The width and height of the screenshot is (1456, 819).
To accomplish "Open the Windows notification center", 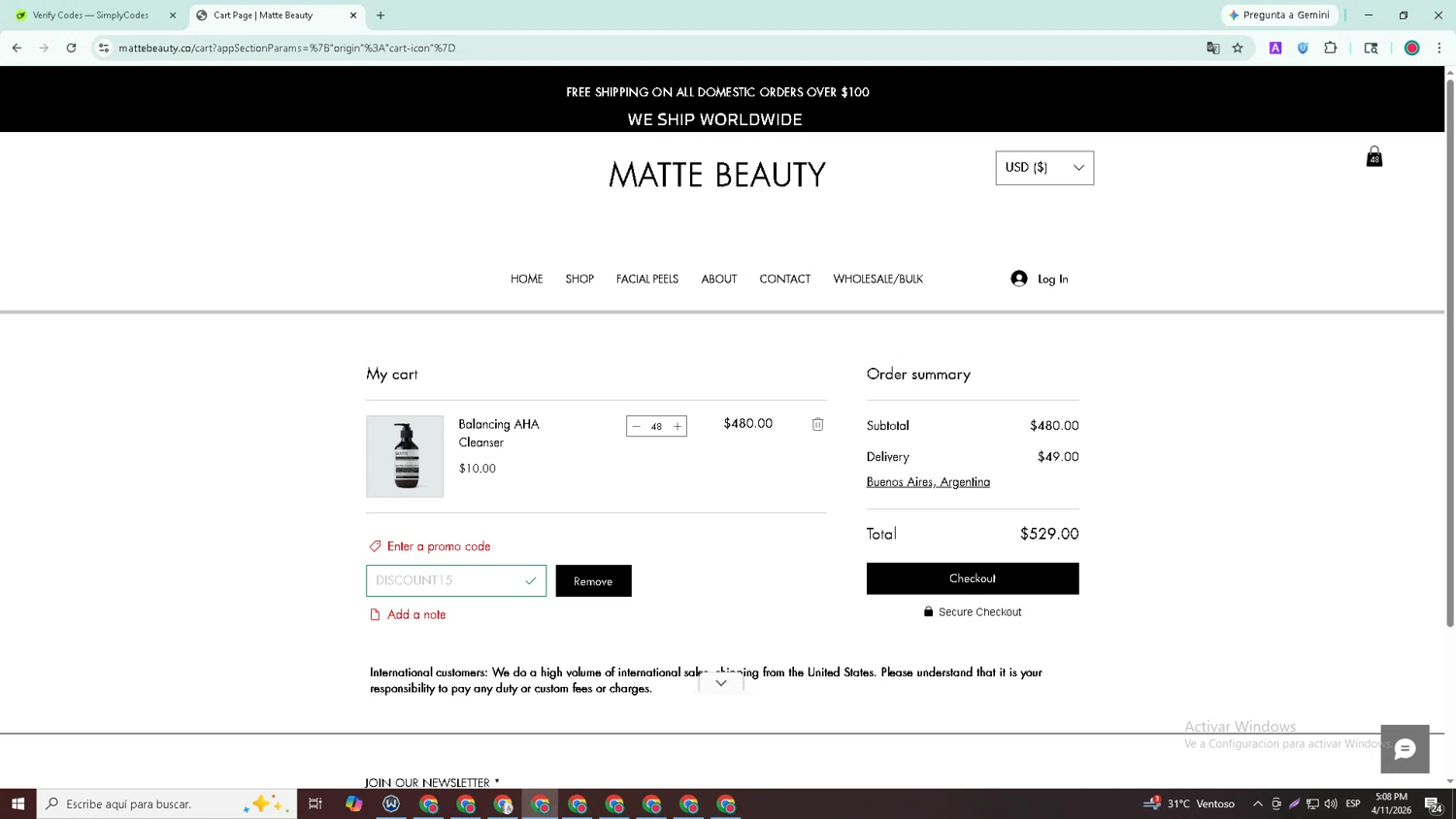I will point(1433,803).
